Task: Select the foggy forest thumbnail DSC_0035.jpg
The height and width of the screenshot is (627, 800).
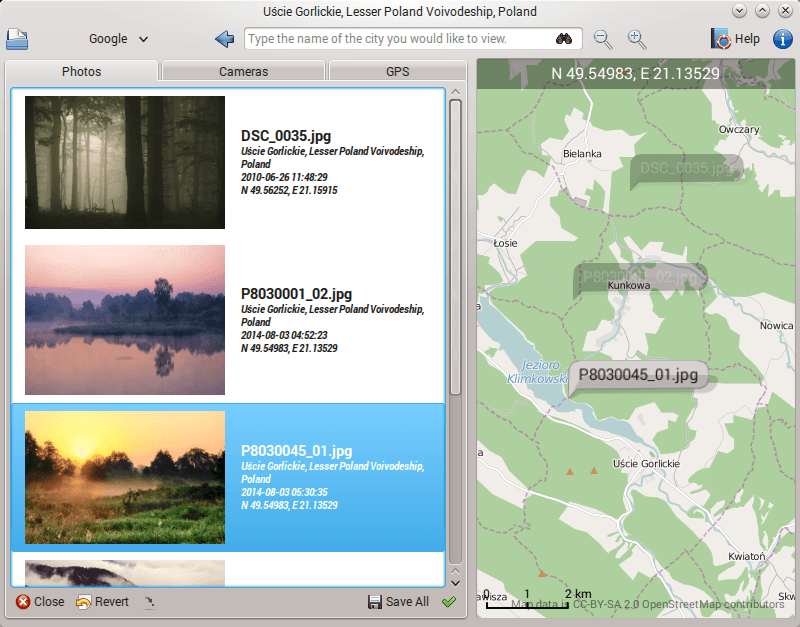Action: click(x=125, y=162)
